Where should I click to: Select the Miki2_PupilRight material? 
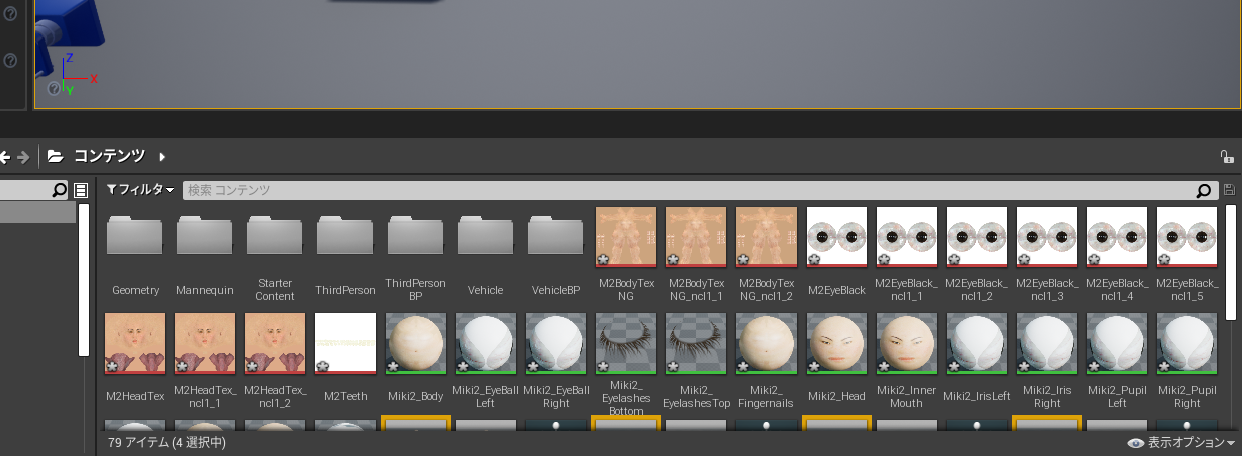pyautogui.click(x=1186, y=343)
